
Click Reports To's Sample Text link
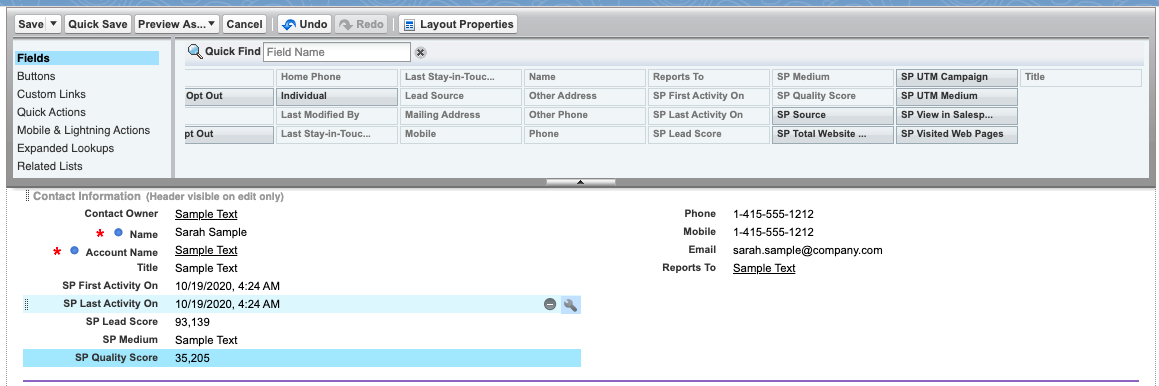(x=764, y=268)
